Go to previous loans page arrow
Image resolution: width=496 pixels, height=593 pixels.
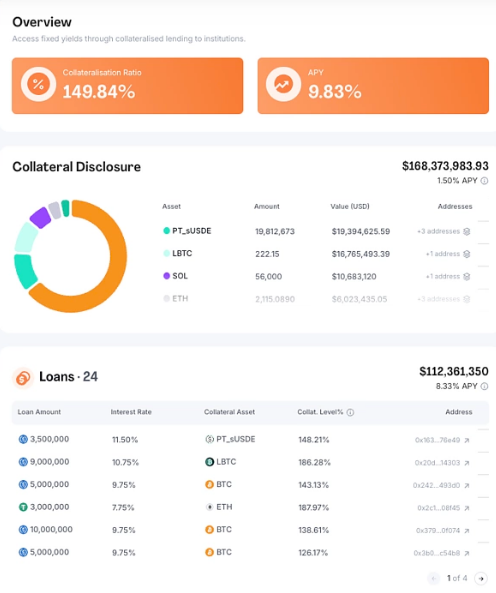pyautogui.click(x=434, y=578)
